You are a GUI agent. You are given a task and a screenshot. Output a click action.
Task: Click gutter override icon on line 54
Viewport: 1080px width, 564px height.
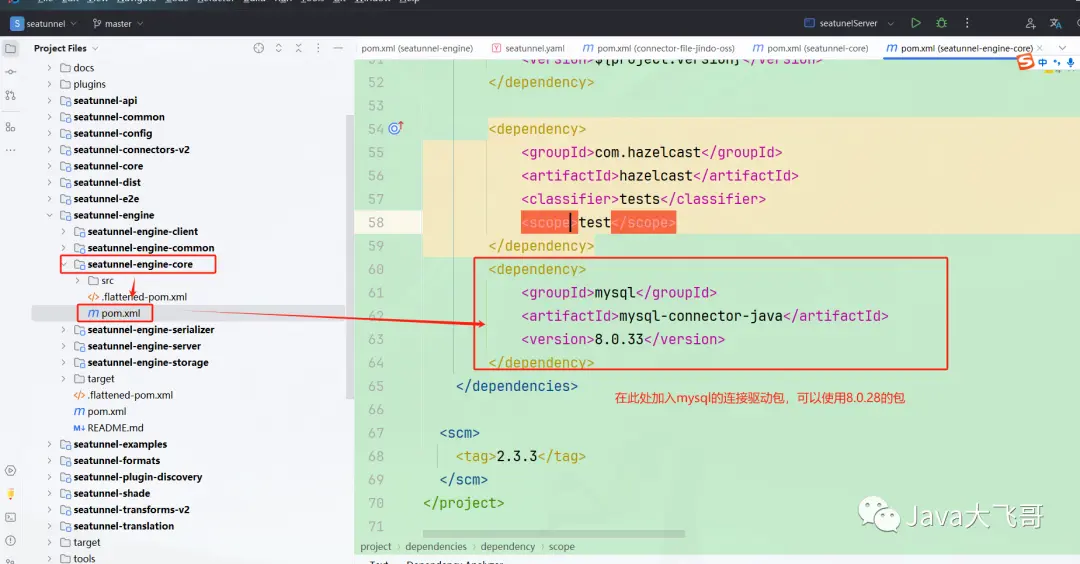pyautogui.click(x=395, y=128)
